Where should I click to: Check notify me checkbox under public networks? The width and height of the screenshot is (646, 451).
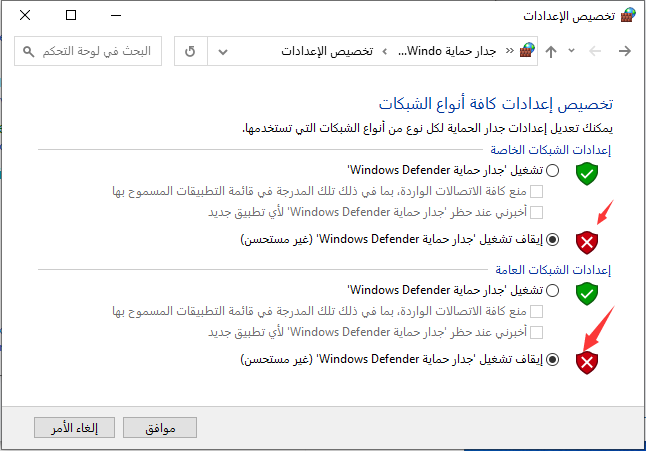pyautogui.click(x=536, y=332)
